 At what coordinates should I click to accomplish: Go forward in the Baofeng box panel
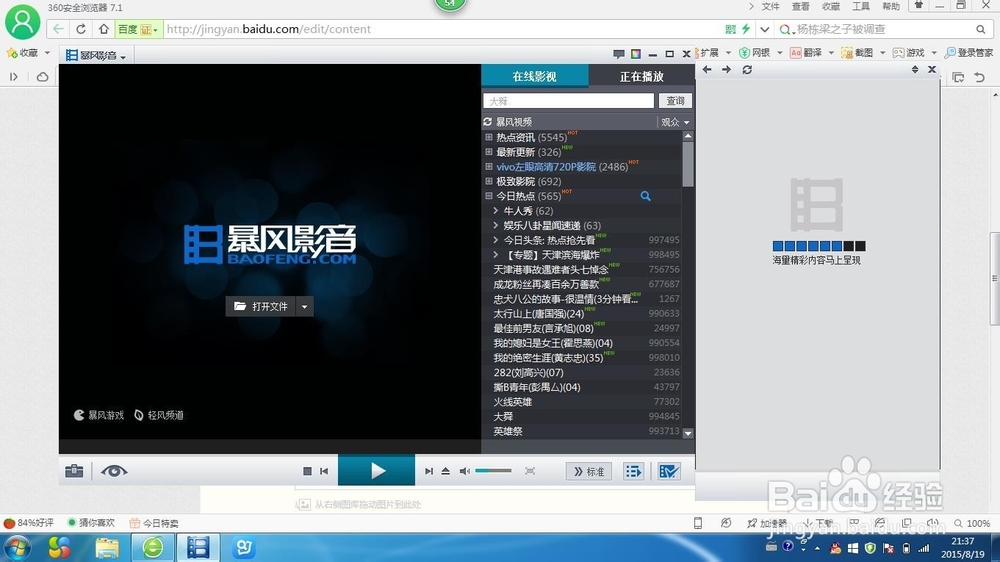point(726,70)
